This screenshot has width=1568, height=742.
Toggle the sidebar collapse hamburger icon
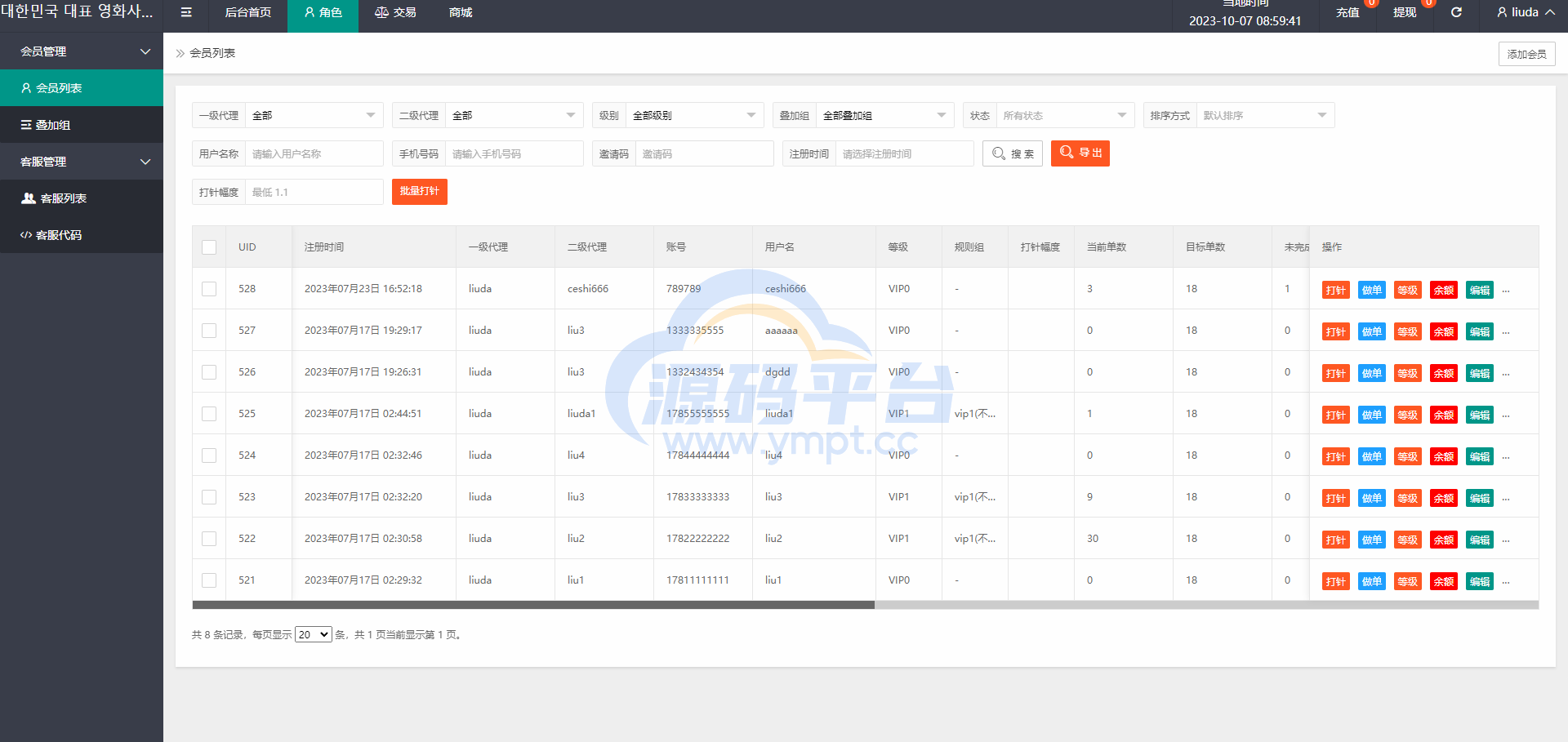tap(186, 12)
